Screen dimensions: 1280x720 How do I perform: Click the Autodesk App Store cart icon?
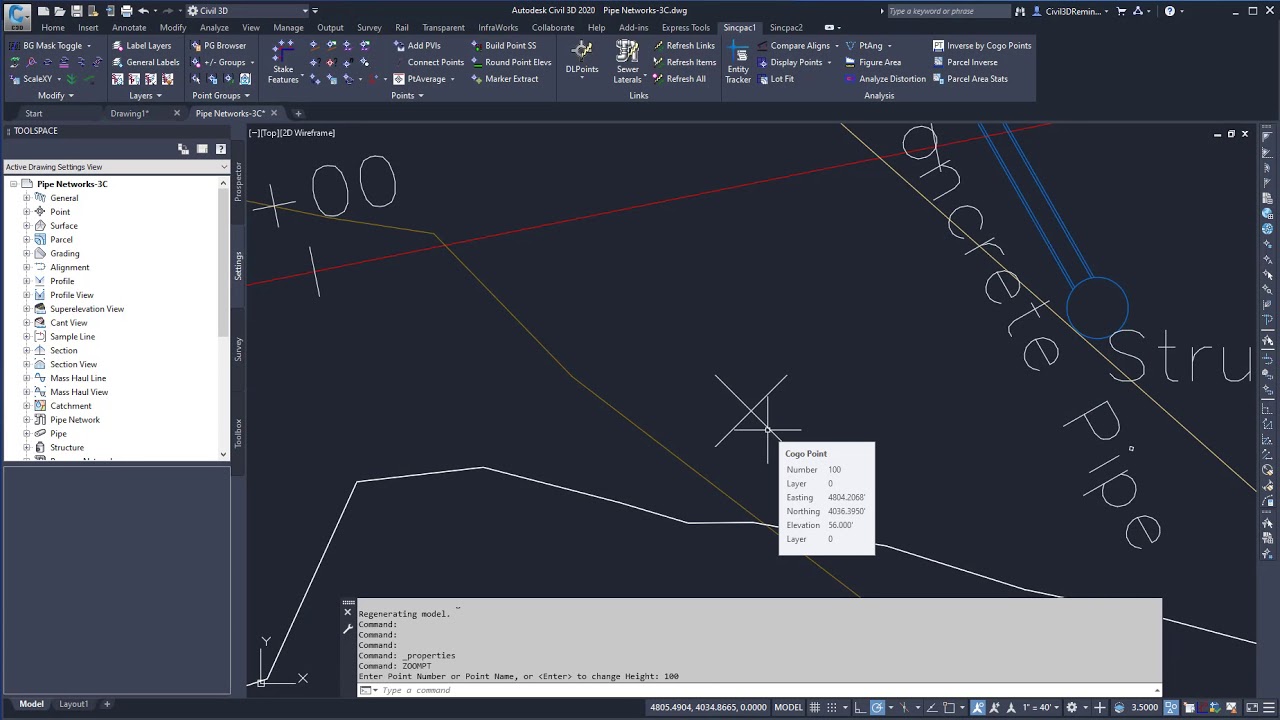(x=1121, y=11)
